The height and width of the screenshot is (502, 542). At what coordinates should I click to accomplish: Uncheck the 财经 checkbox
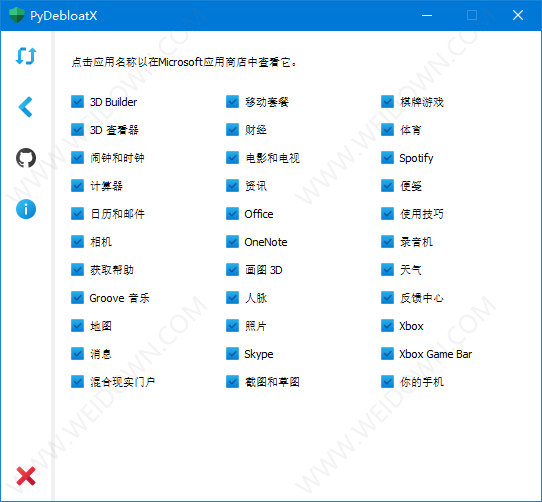(x=233, y=130)
